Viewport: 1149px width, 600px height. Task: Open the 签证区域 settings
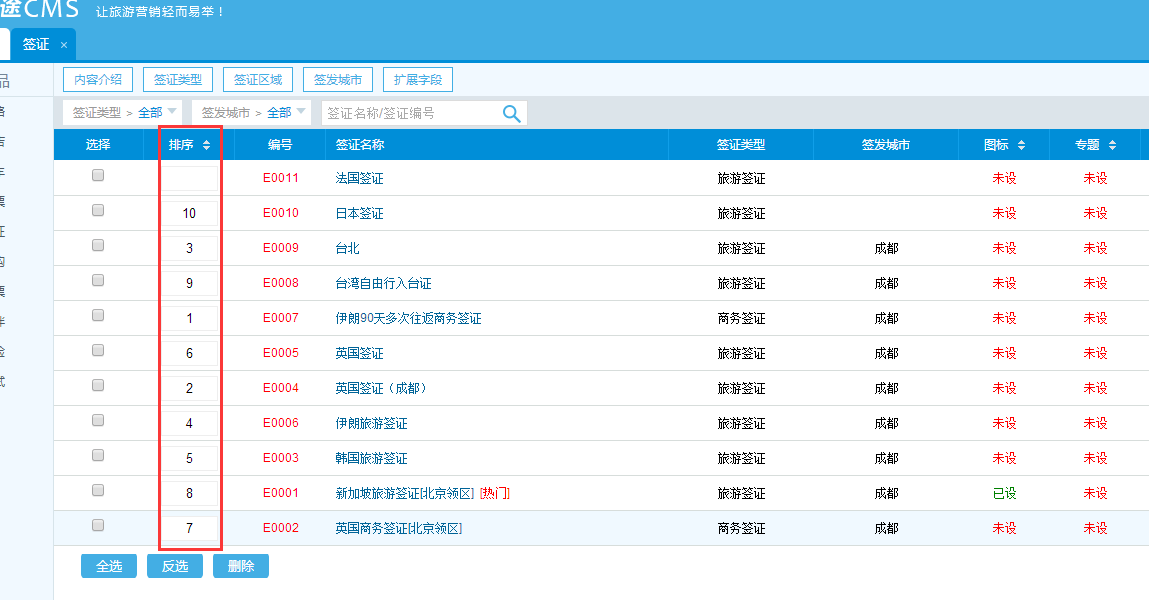pyautogui.click(x=258, y=80)
